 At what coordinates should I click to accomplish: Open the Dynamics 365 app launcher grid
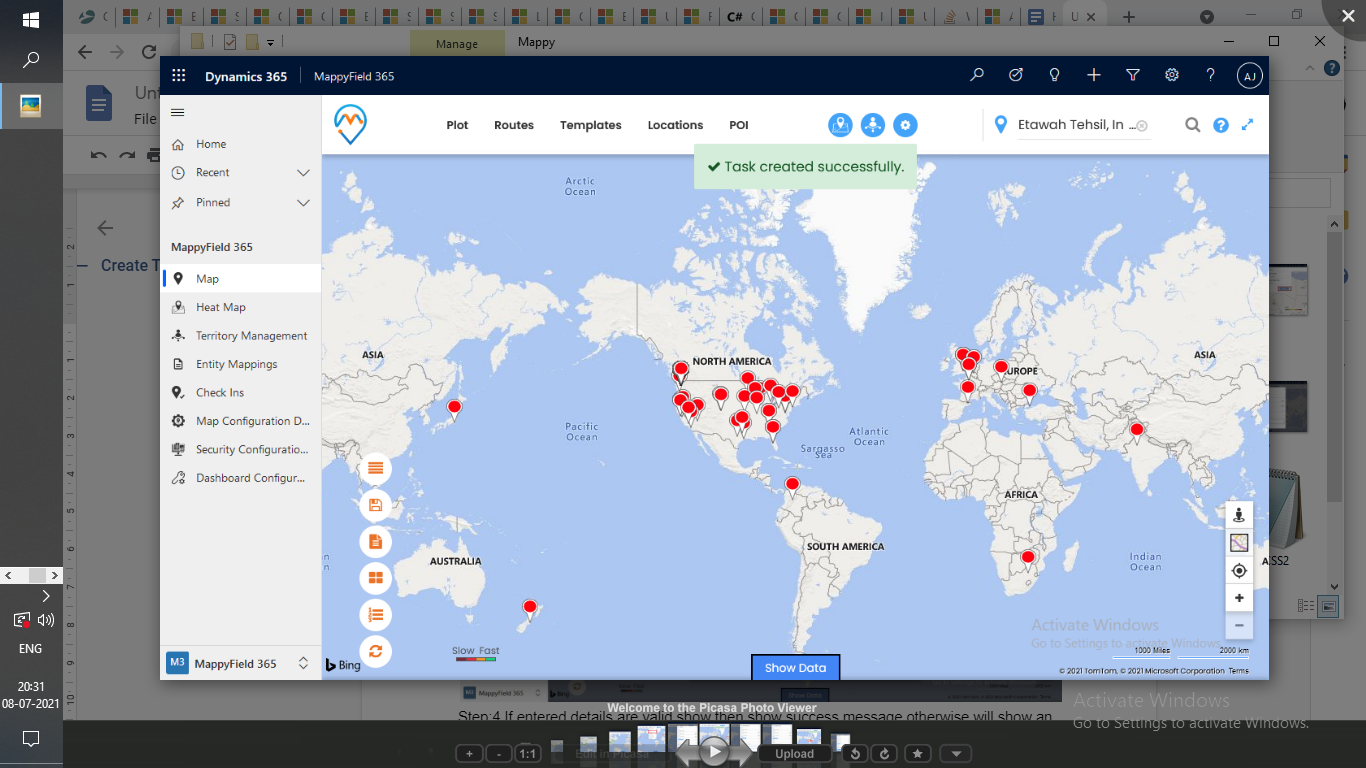click(x=179, y=75)
